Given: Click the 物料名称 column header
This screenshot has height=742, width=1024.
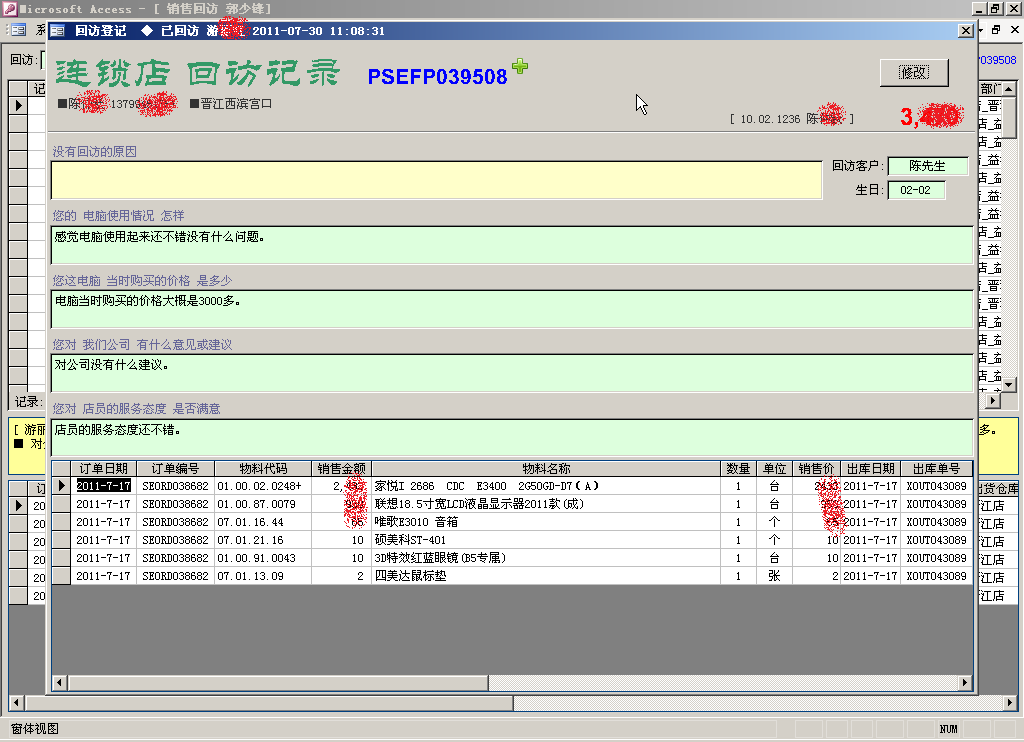Looking at the screenshot, I should pyautogui.click(x=546, y=468).
